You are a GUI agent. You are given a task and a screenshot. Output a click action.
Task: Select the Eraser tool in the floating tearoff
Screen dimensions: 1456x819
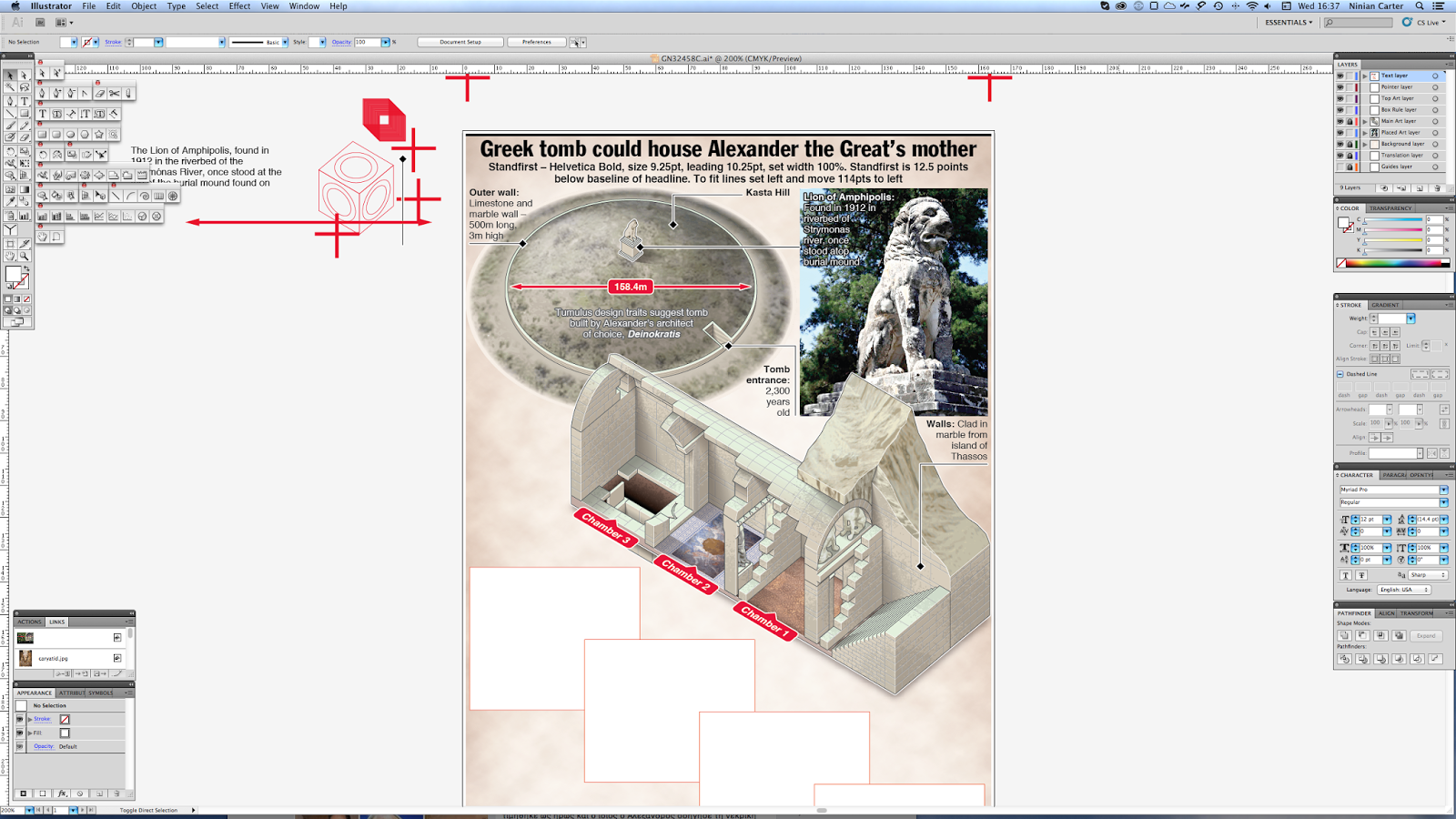[100, 93]
